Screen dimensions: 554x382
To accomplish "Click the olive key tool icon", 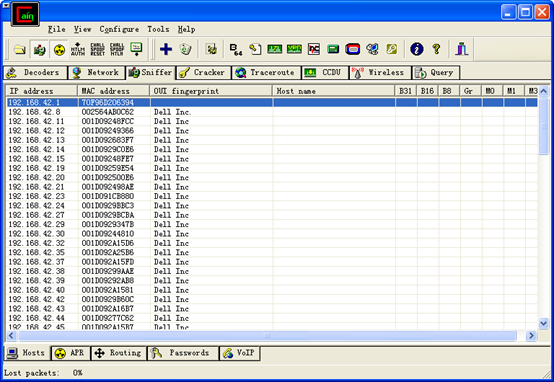I will (x=391, y=49).
